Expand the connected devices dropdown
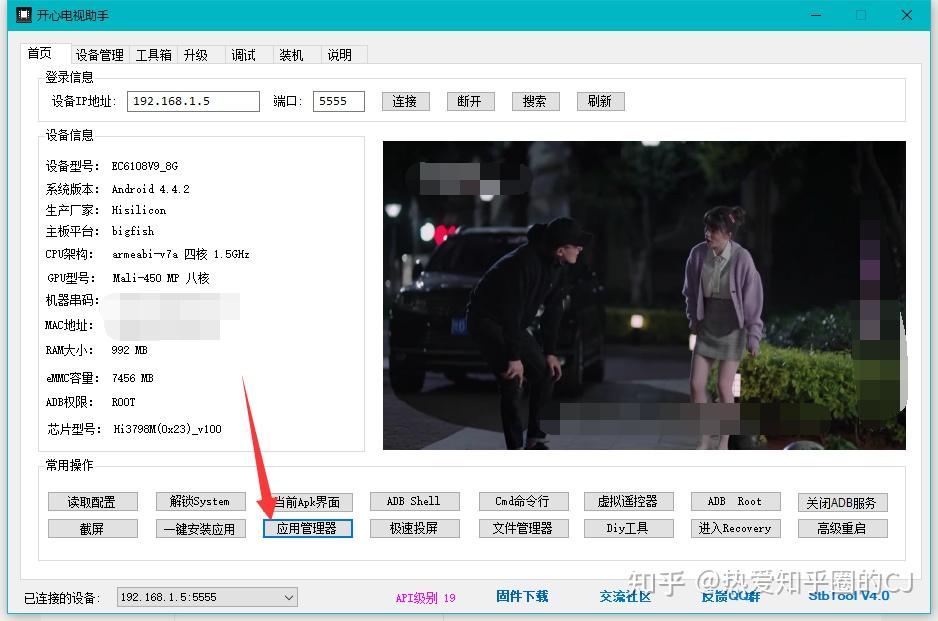 click(288, 597)
